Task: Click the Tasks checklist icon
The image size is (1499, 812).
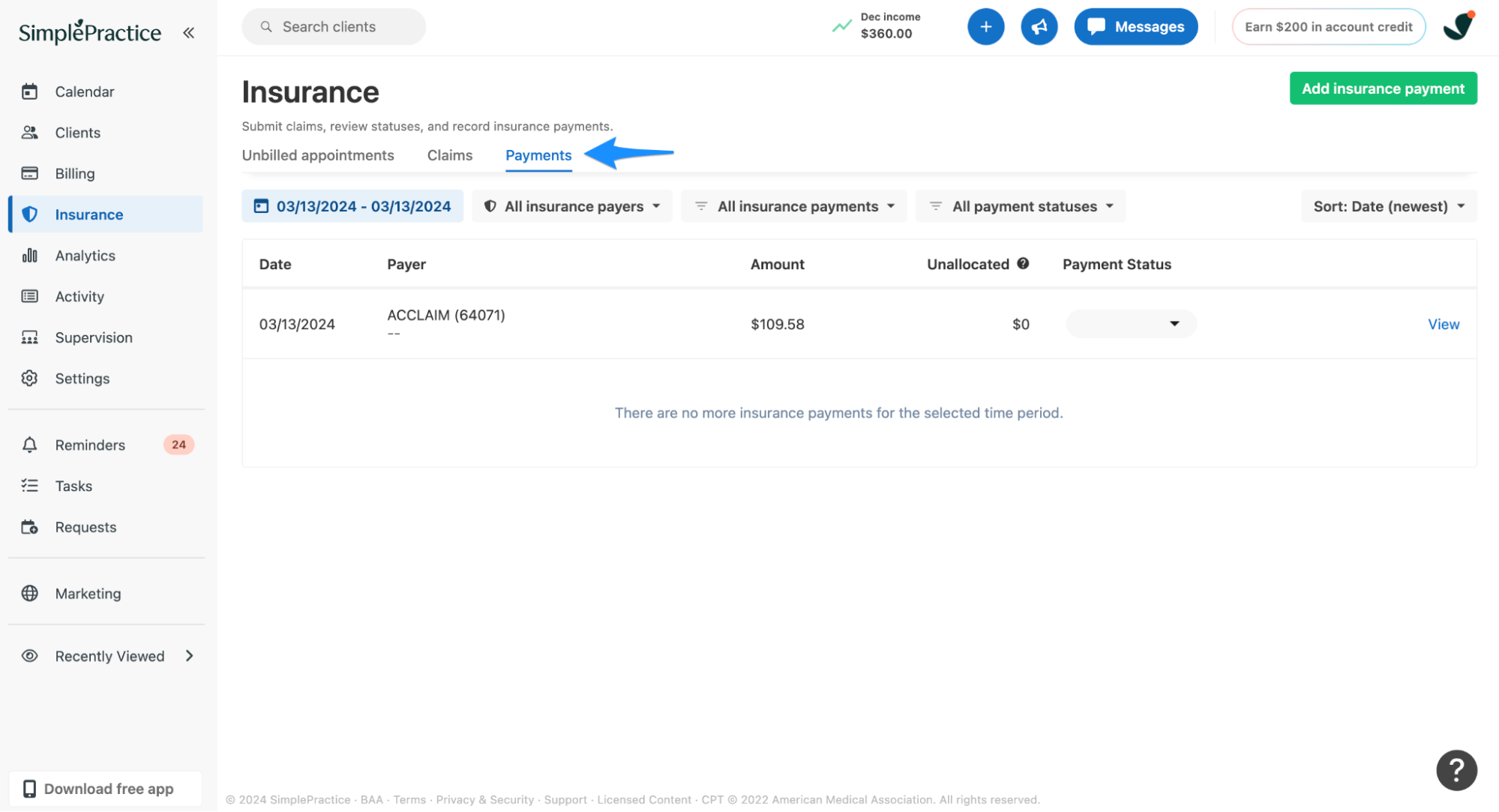Action: 30,486
